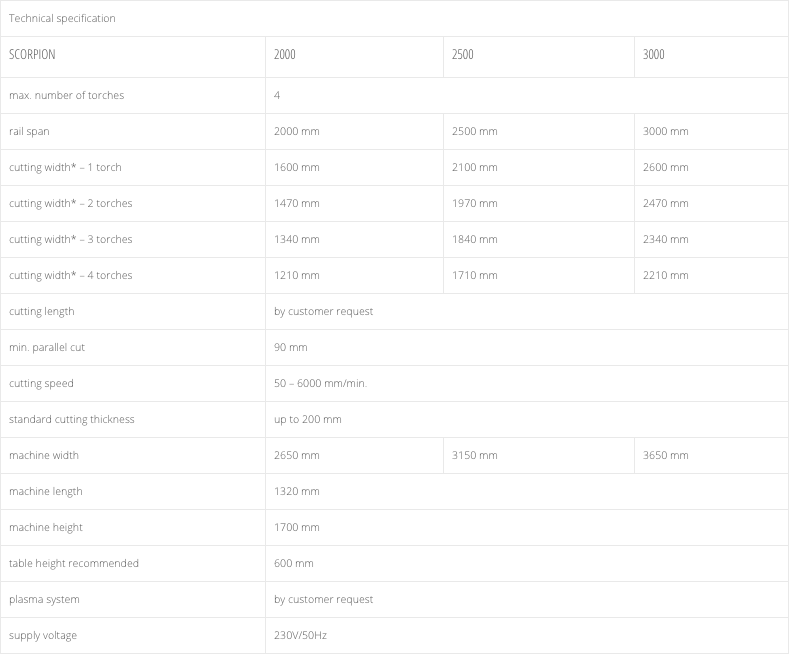Select the "up to 200 mm" thickness value

coord(308,419)
